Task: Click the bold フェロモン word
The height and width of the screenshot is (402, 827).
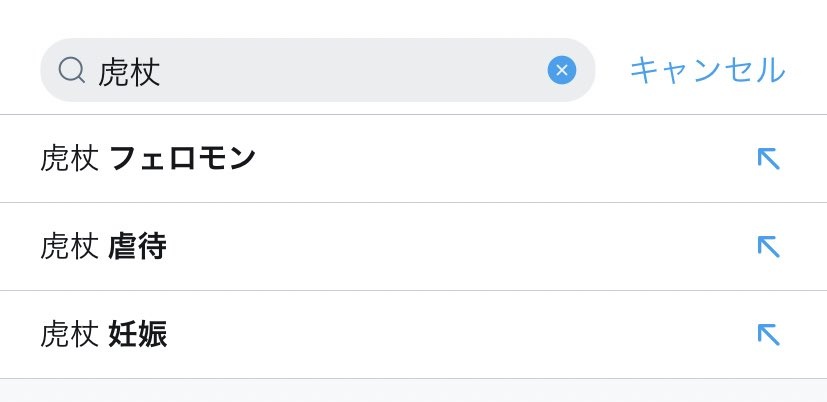Action: [x=183, y=158]
